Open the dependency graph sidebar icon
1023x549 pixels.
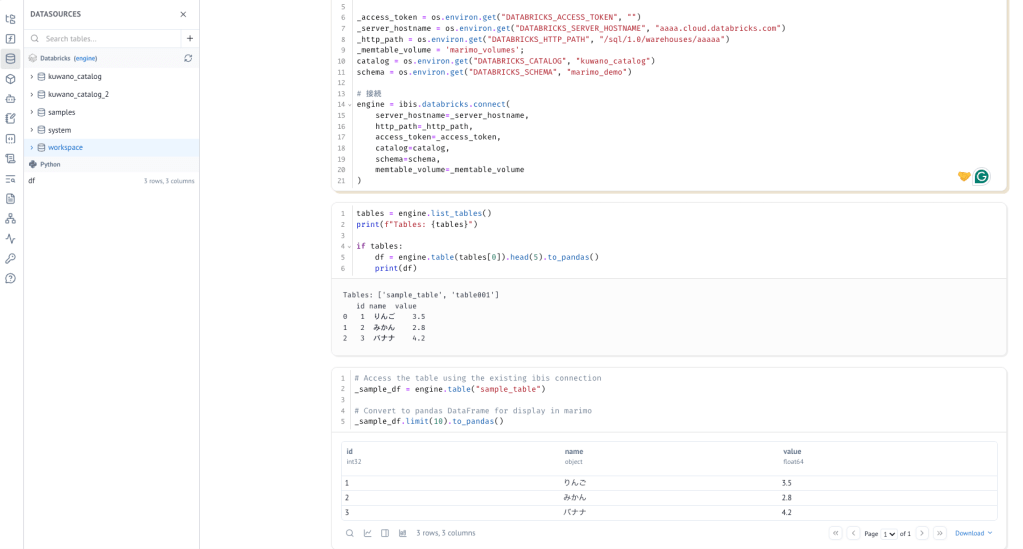pyautogui.click(x=10, y=218)
